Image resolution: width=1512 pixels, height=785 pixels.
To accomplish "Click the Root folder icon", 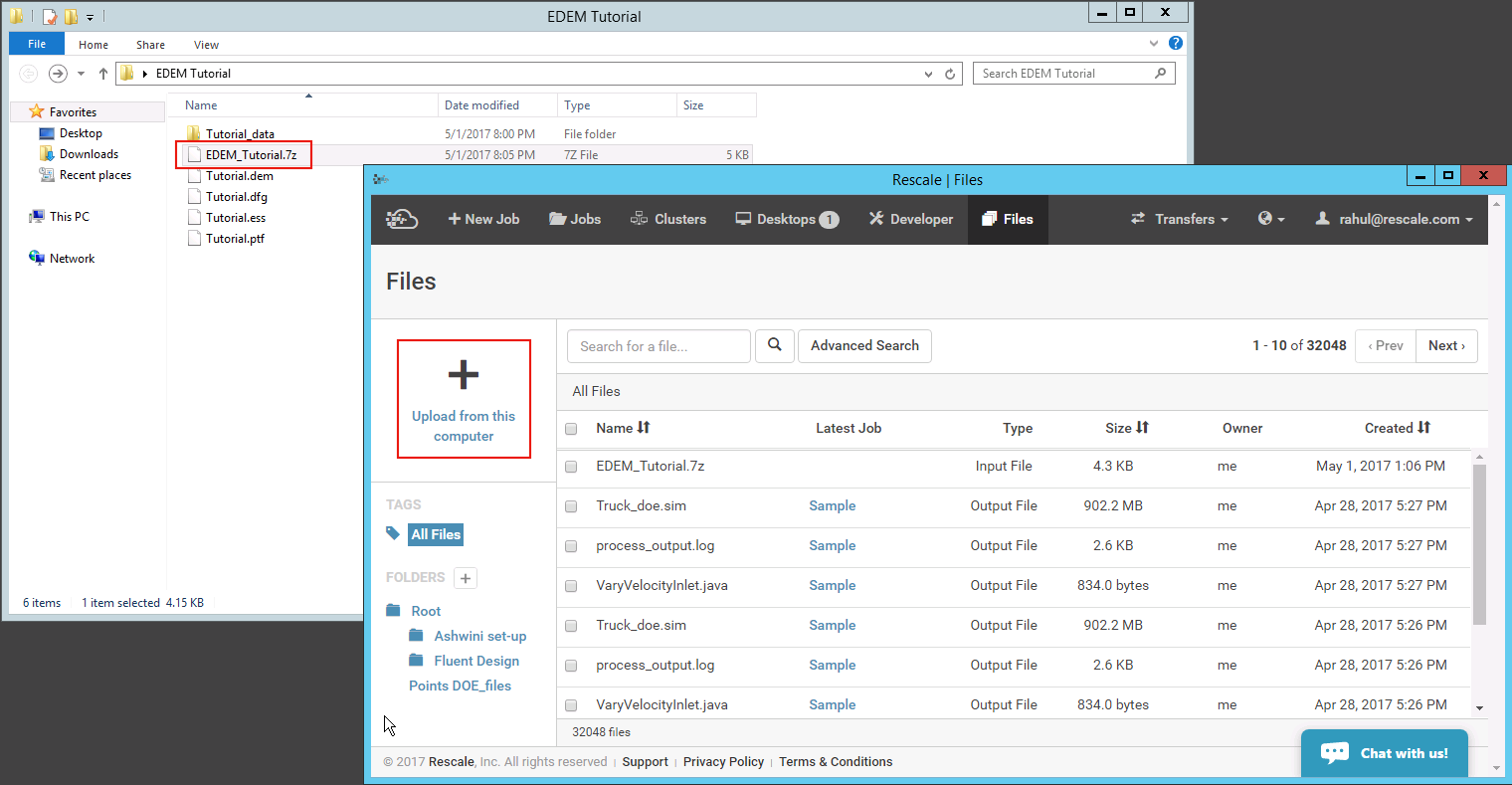I will (x=393, y=610).
